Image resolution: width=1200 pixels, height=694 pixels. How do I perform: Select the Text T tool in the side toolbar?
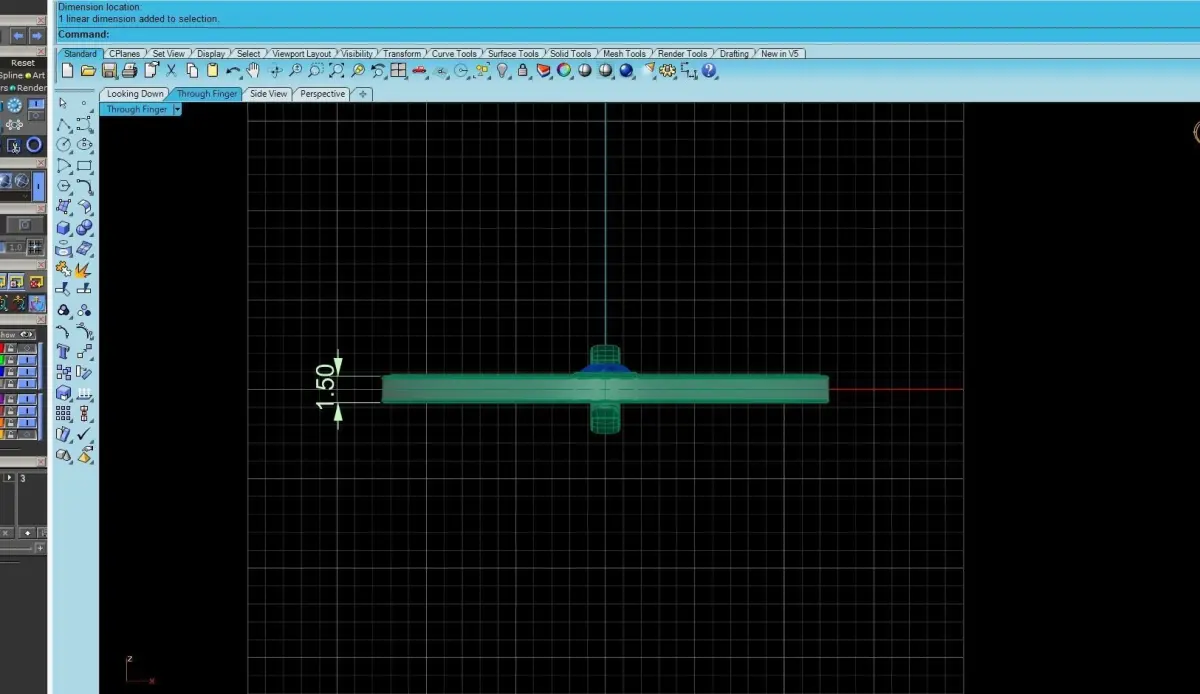pos(63,352)
